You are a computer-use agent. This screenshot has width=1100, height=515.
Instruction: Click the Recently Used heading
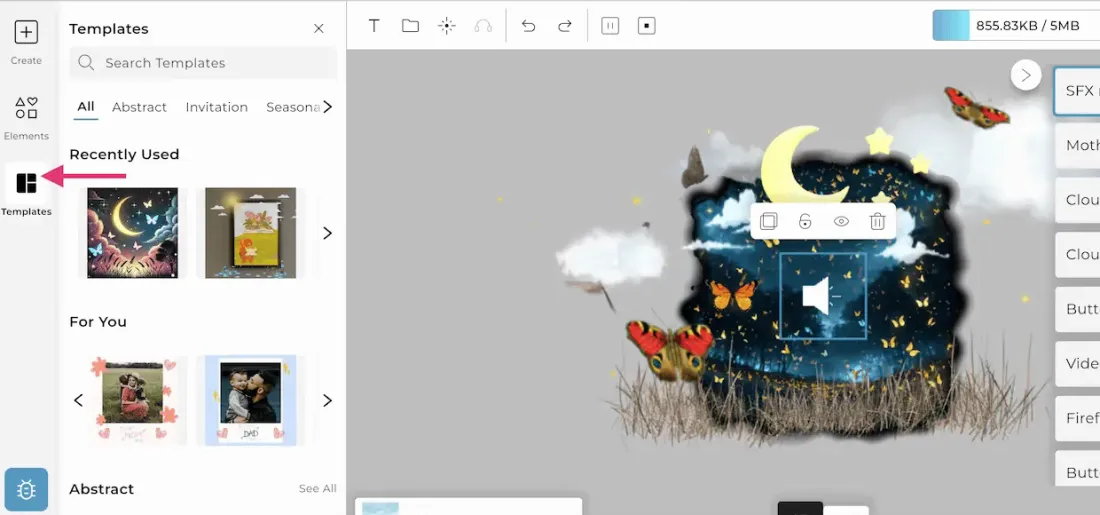click(x=124, y=154)
